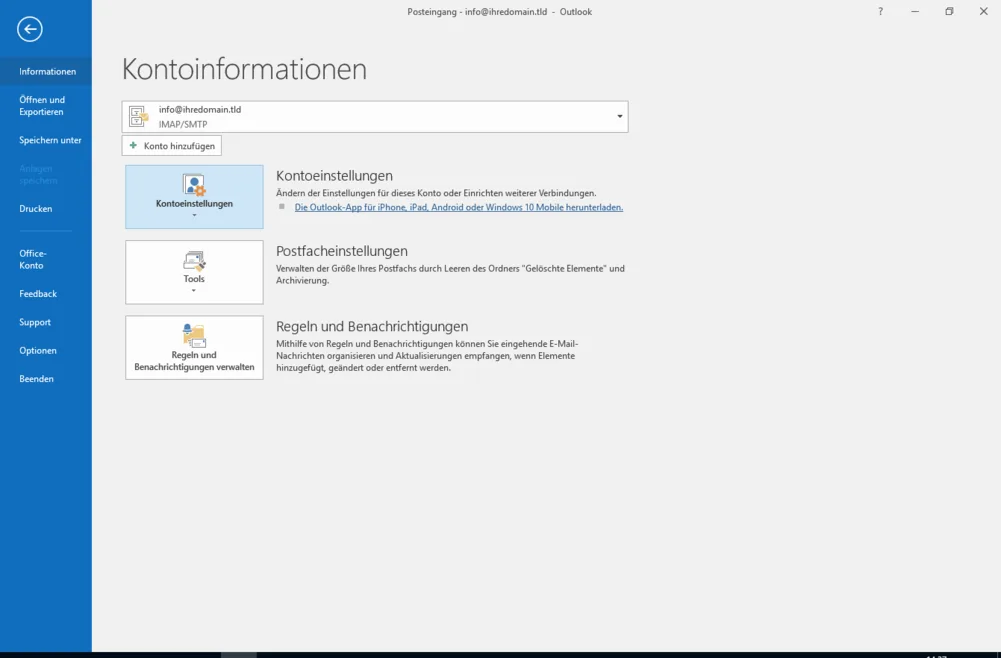Click the account mail icon beside info@ihredomain.tld
1001x658 pixels.
pyautogui.click(x=139, y=117)
